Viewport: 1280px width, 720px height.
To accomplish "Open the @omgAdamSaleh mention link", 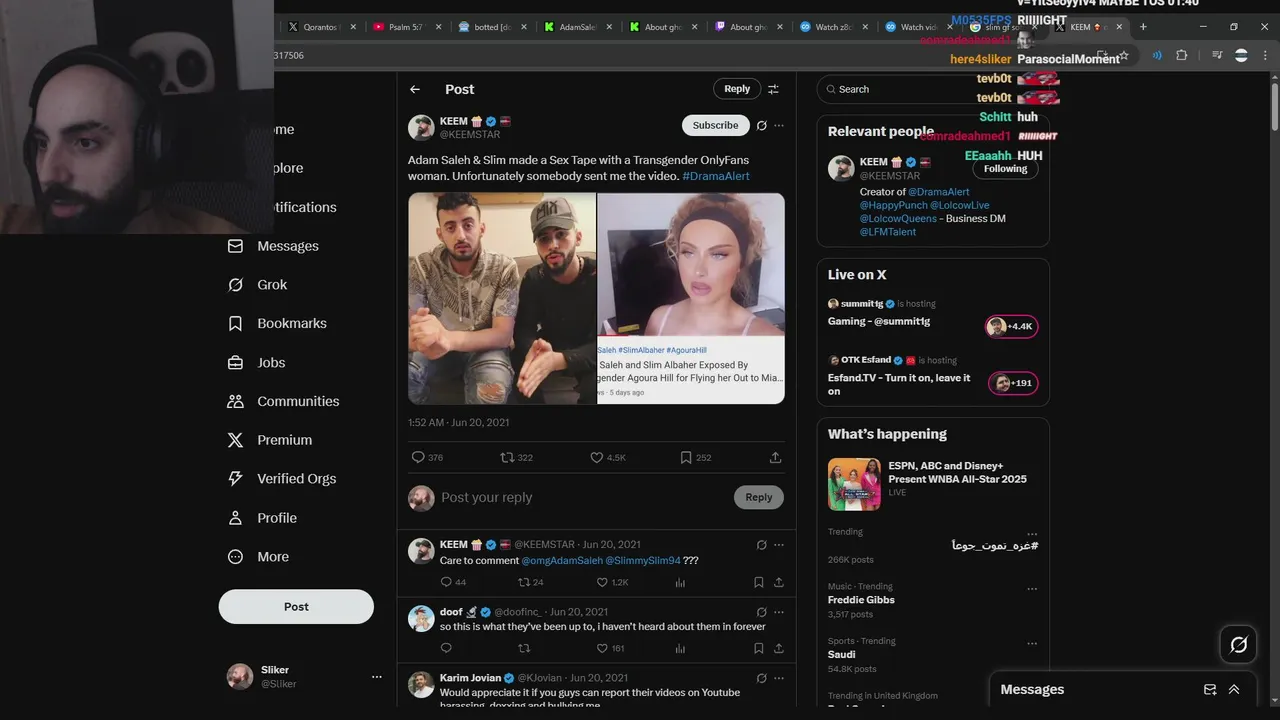I will pyautogui.click(x=562, y=560).
